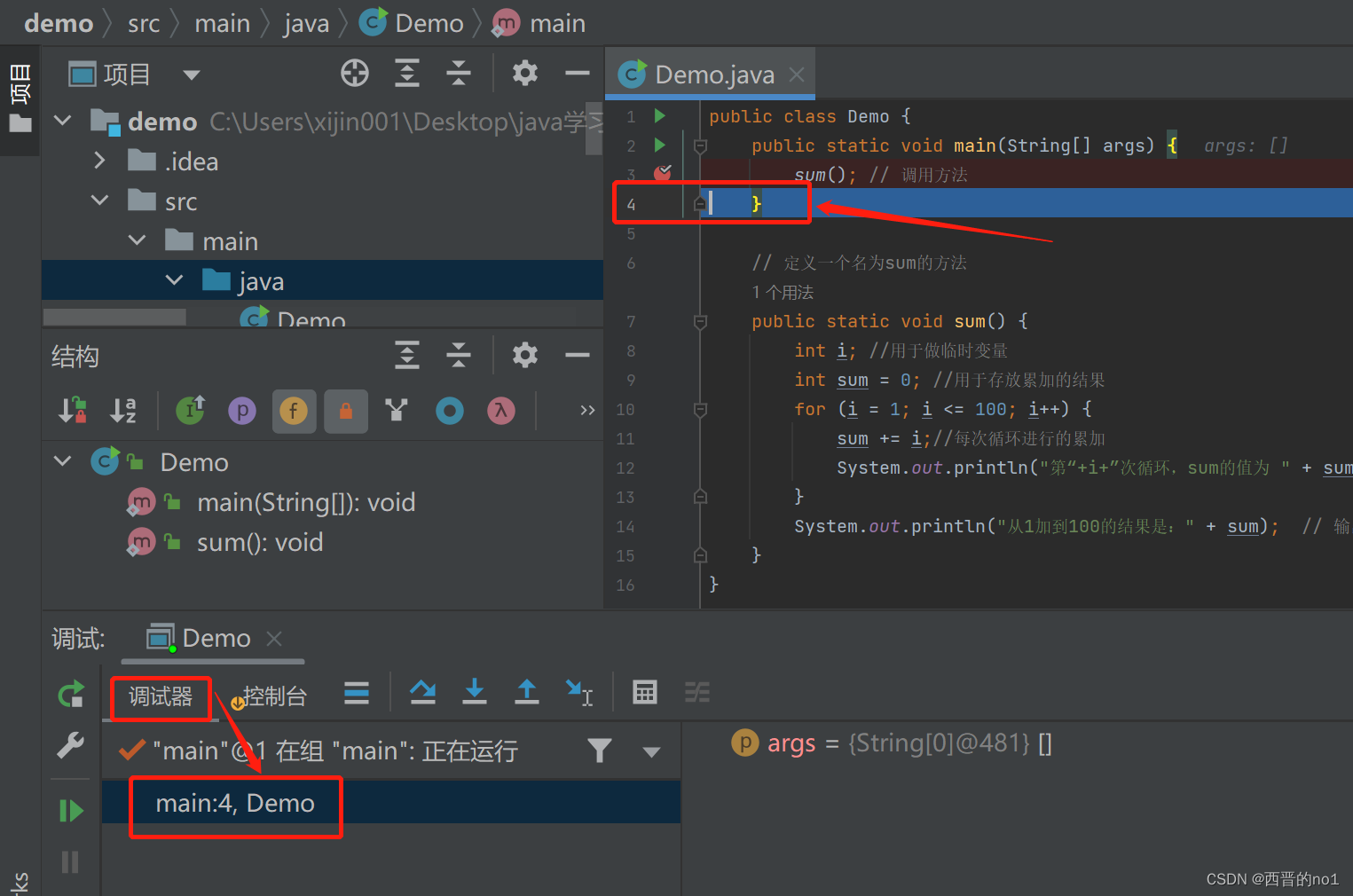Click the src breadcrumb
Viewport: 1353px width, 896px height.
(144, 23)
